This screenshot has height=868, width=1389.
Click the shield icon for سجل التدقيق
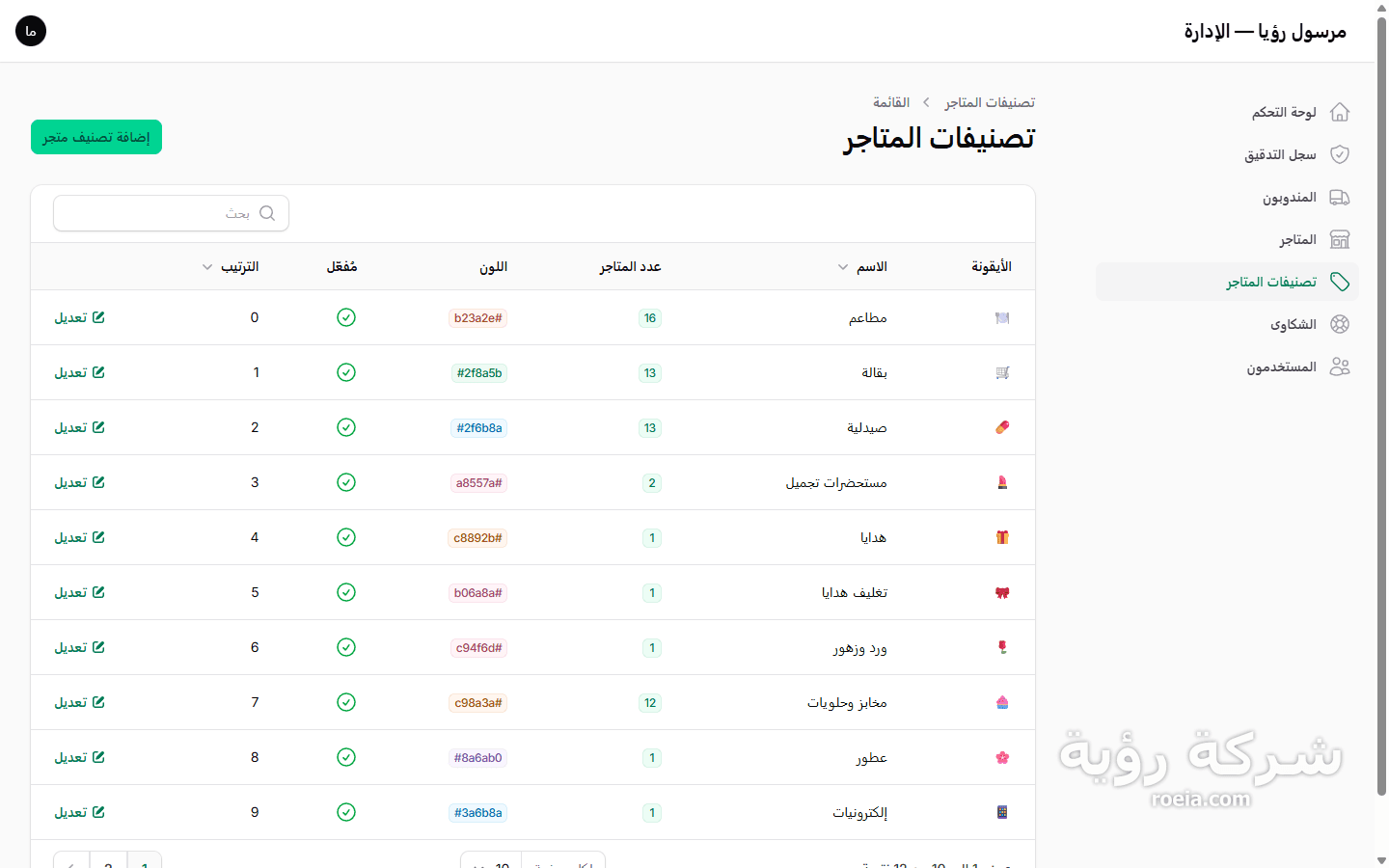point(1340,154)
